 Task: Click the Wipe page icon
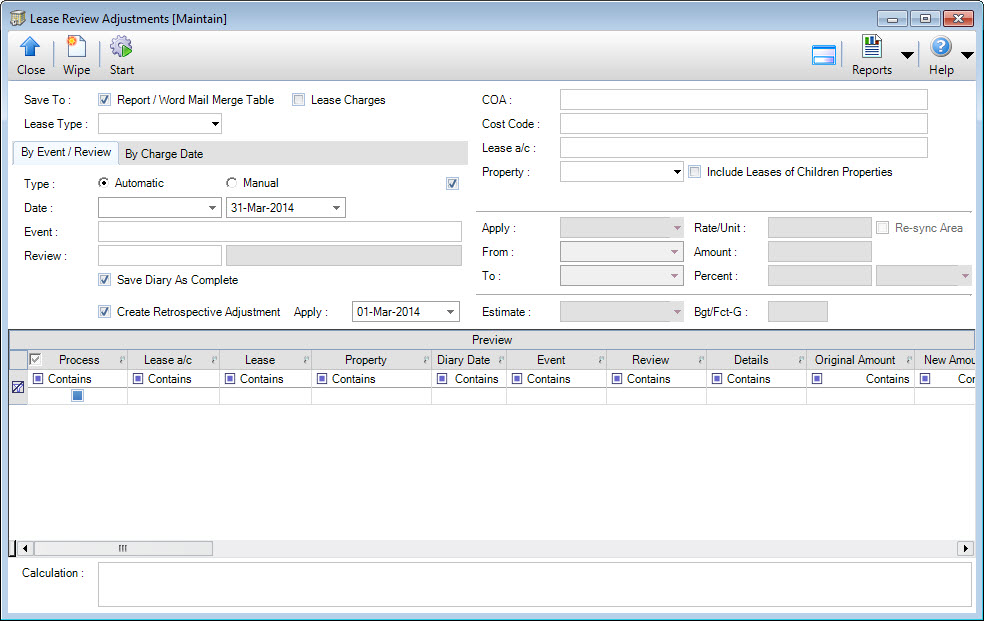point(76,48)
